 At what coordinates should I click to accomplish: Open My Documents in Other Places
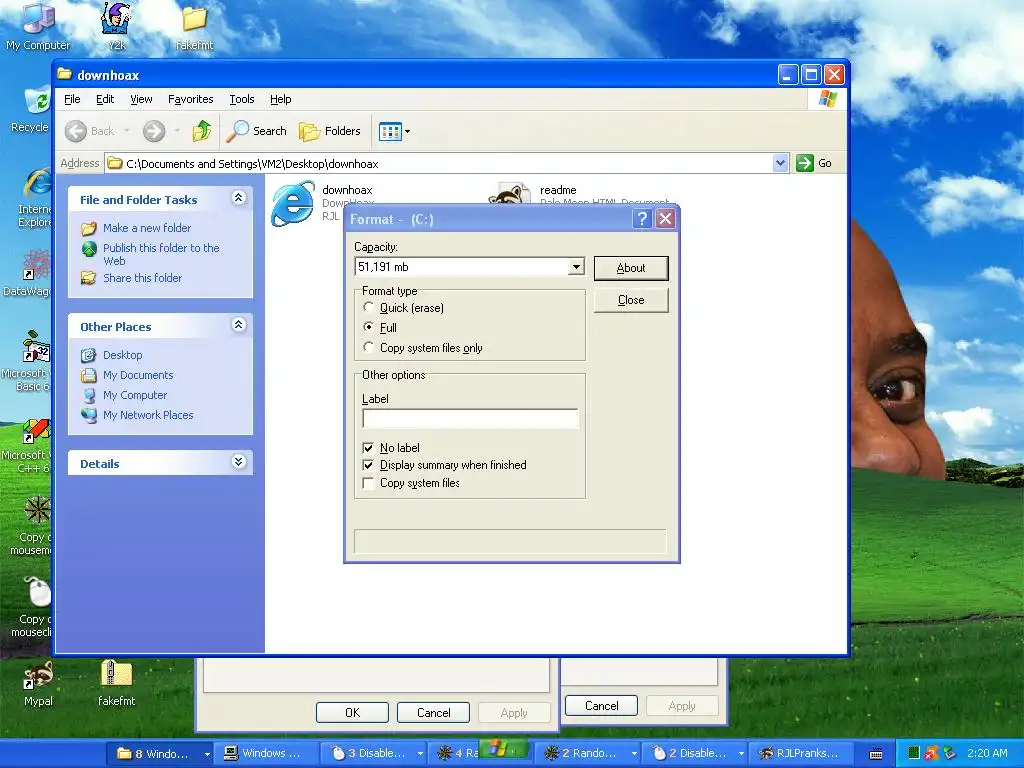click(138, 376)
